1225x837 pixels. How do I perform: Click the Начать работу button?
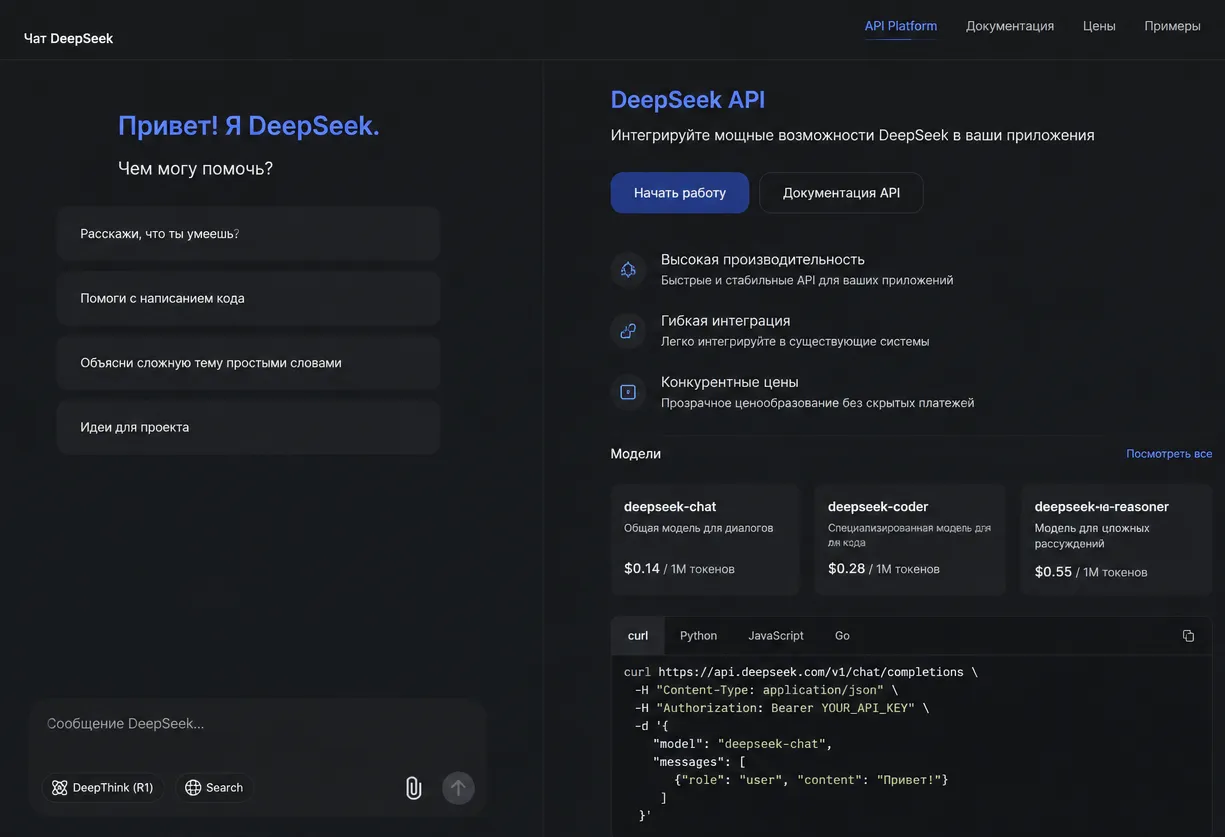tap(680, 193)
